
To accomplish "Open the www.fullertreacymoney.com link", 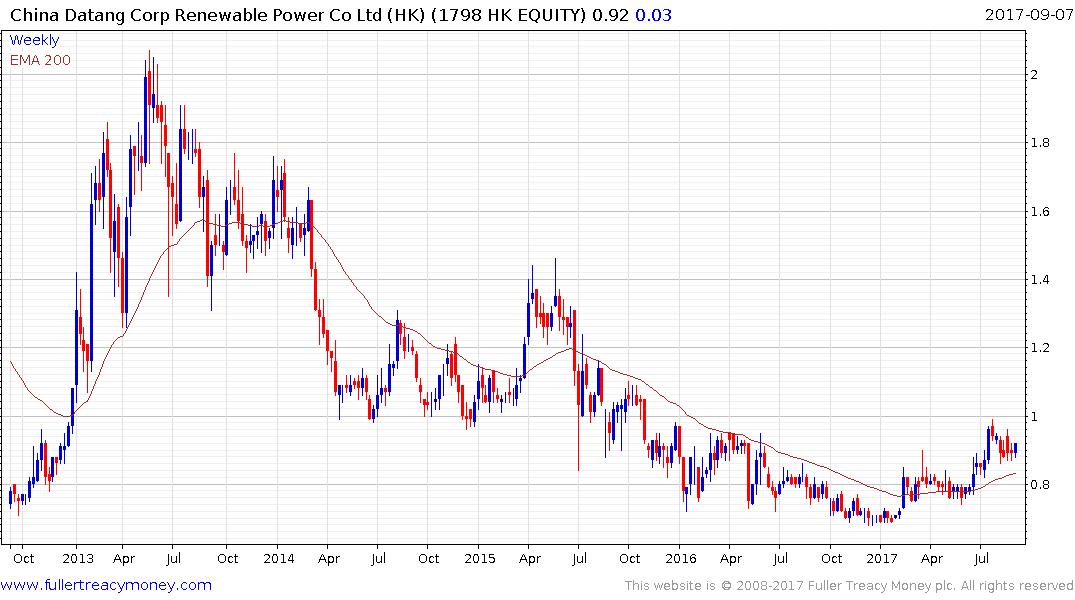I will click(106, 586).
